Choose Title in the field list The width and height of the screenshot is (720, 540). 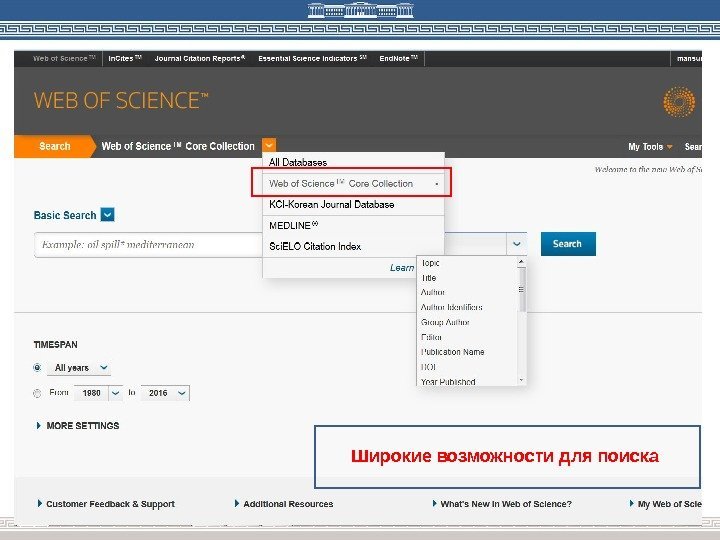[x=467, y=278]
